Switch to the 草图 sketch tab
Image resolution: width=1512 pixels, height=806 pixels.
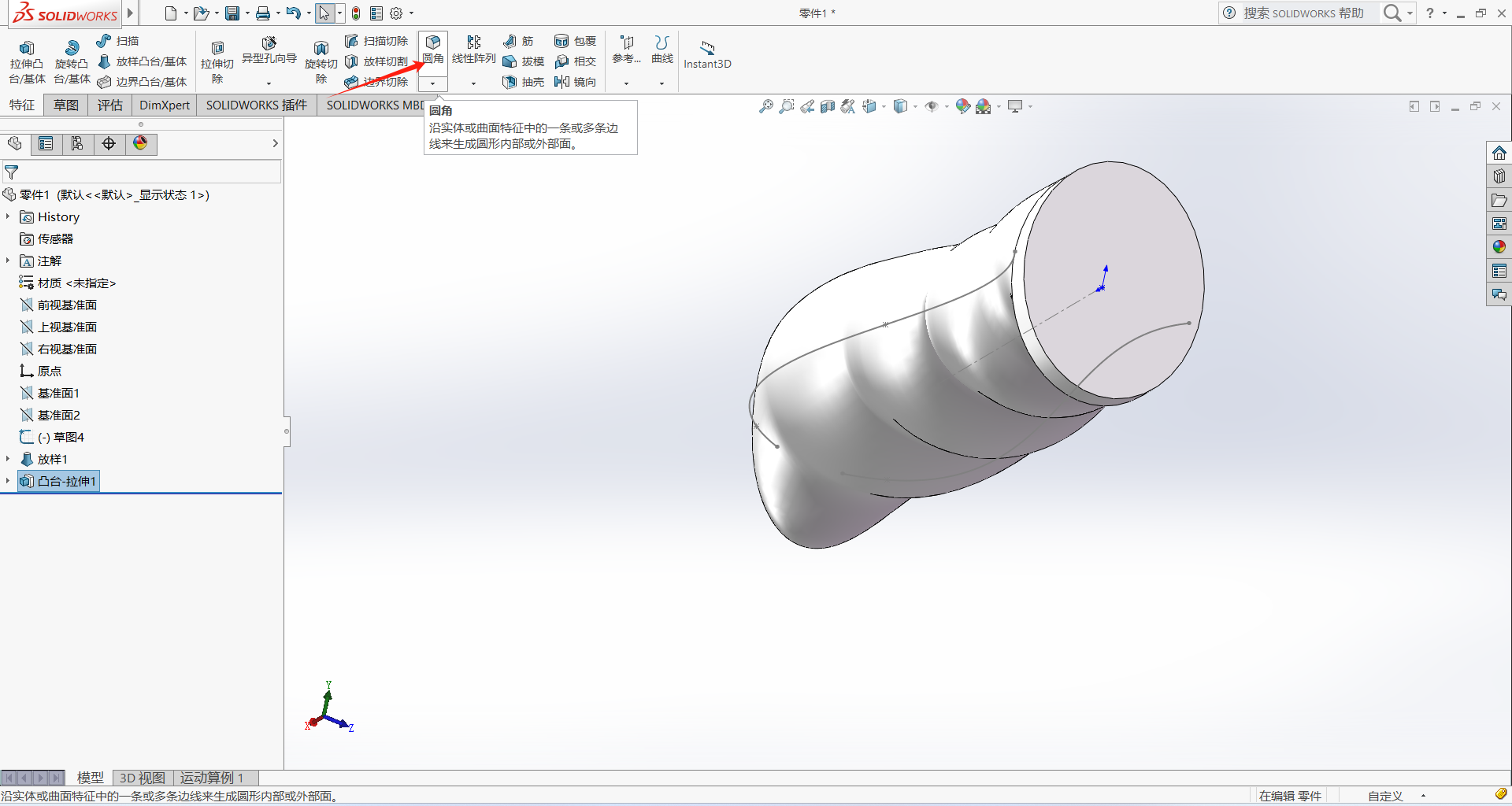tap(66, 105)
